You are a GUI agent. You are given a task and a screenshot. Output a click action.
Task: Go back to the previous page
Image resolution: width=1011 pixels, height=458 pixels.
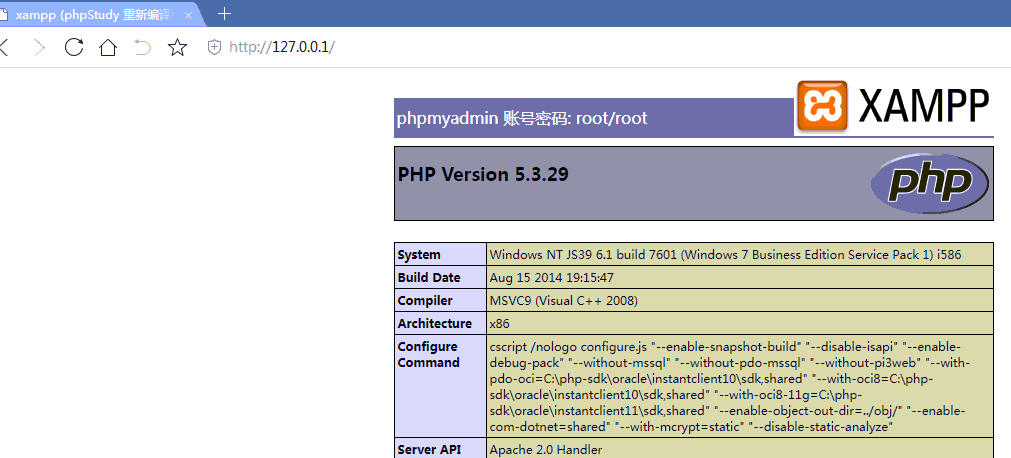[3, 47]
